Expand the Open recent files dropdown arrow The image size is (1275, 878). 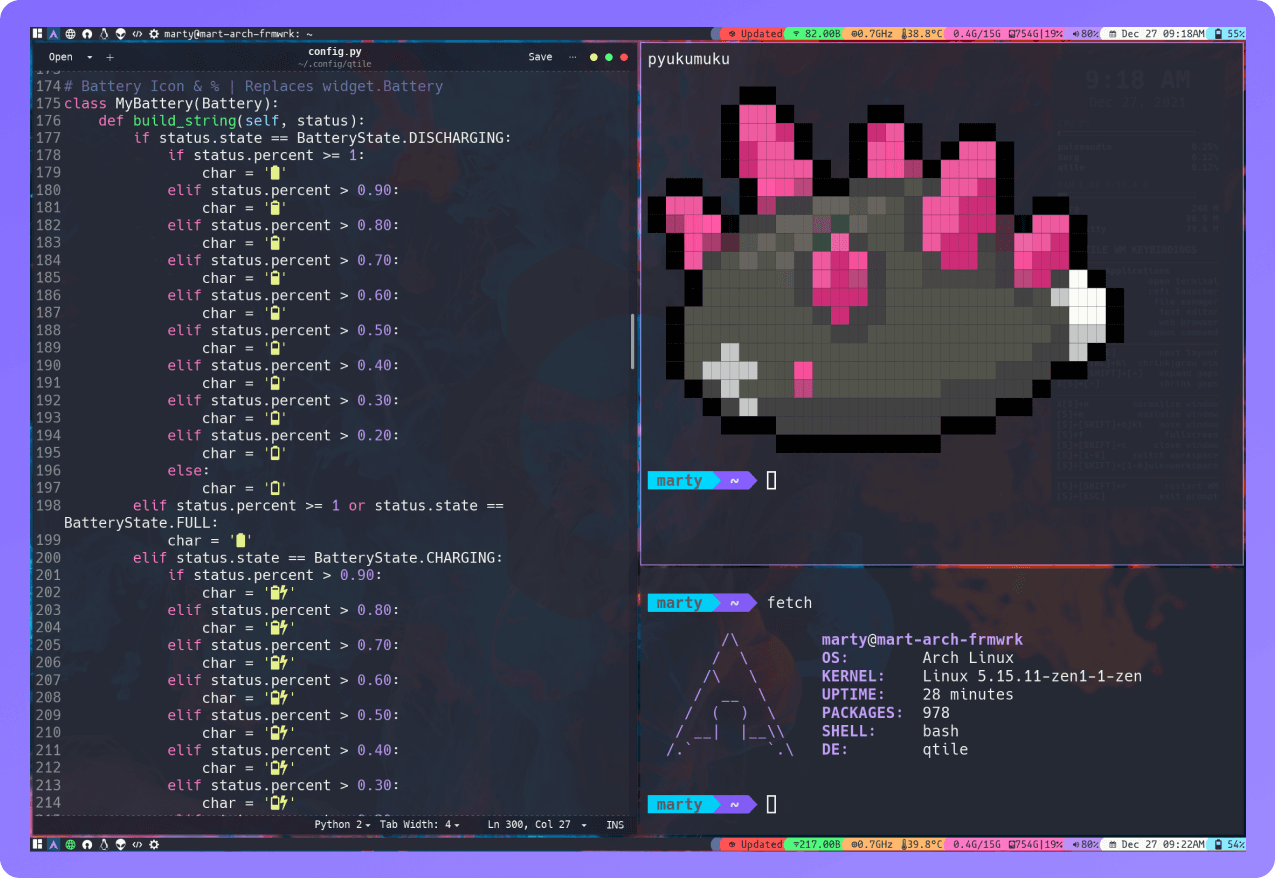click(90, 57)
